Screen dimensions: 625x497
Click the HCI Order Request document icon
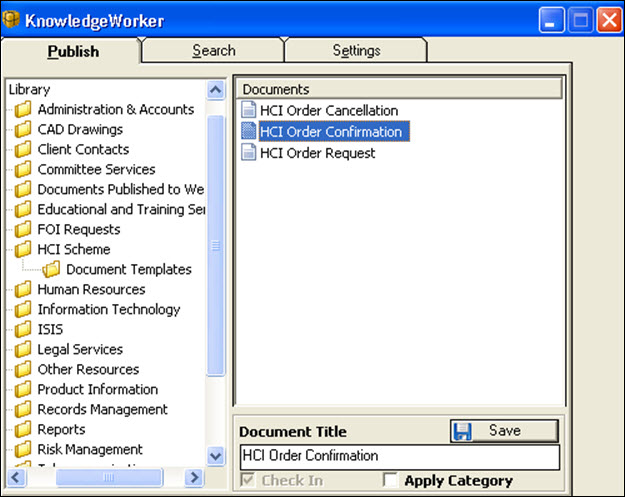pos(249,152)
